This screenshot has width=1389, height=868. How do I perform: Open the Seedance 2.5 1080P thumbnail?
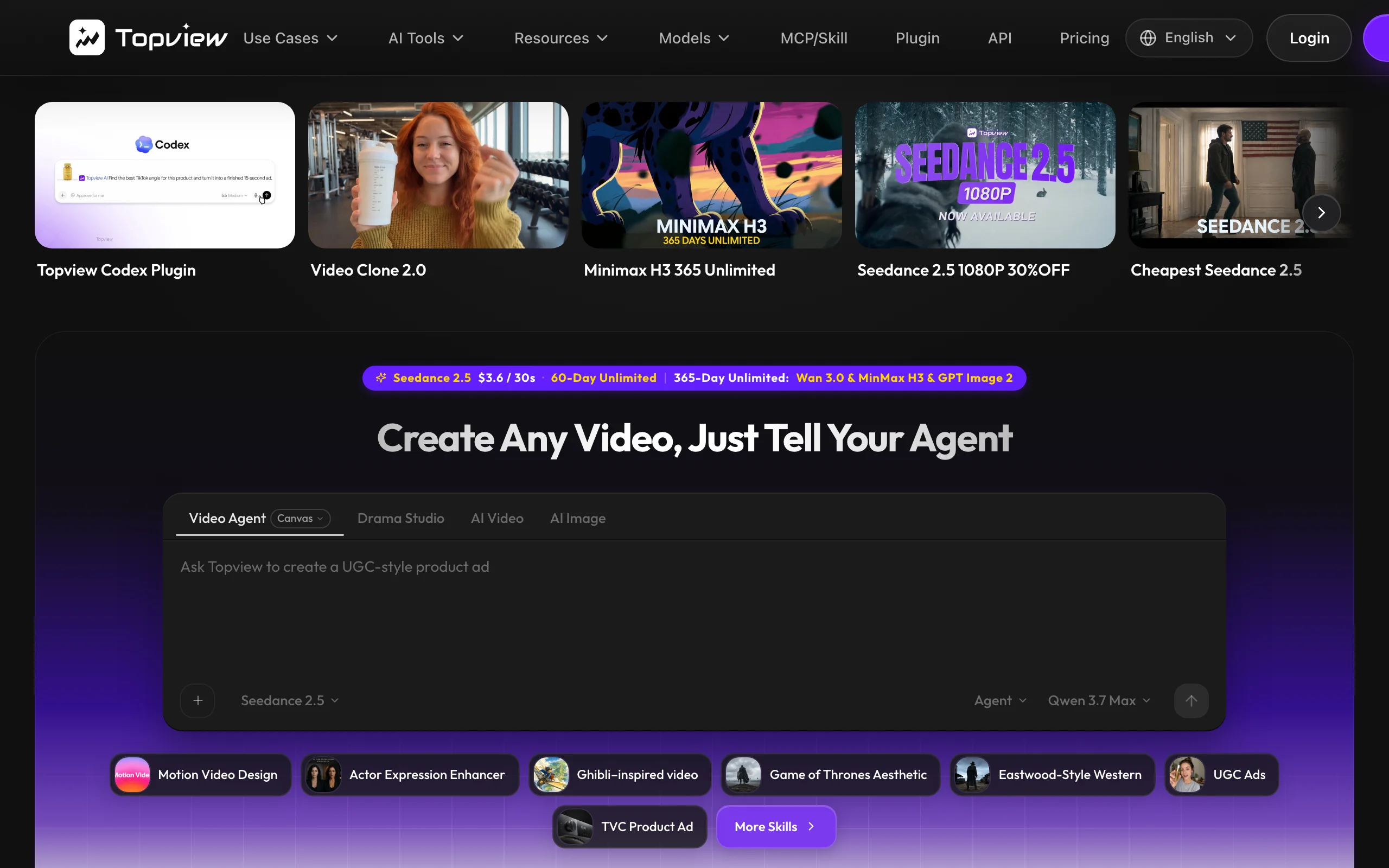(985, 175)
